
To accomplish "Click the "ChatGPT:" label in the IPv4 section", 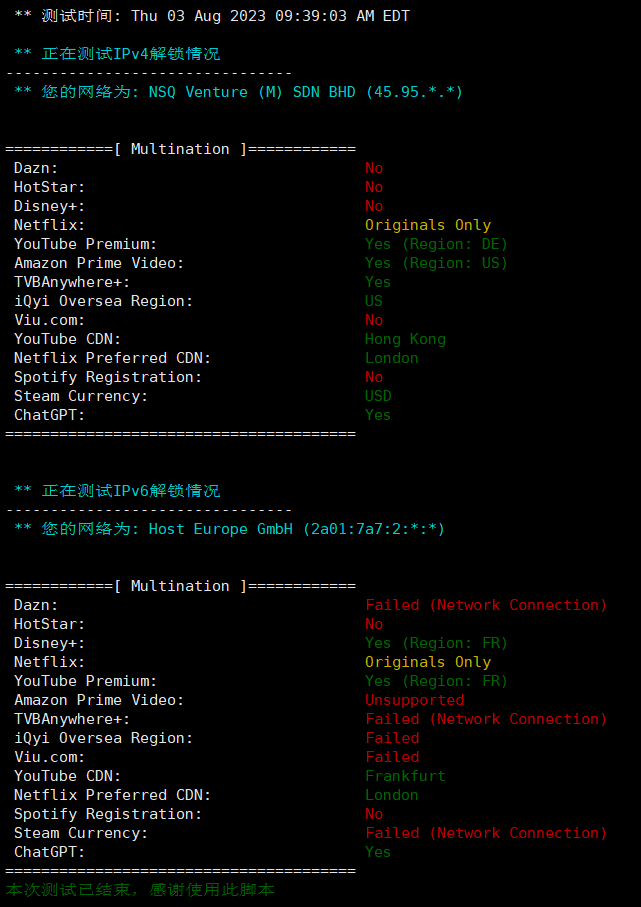I will tap(50, 415).
